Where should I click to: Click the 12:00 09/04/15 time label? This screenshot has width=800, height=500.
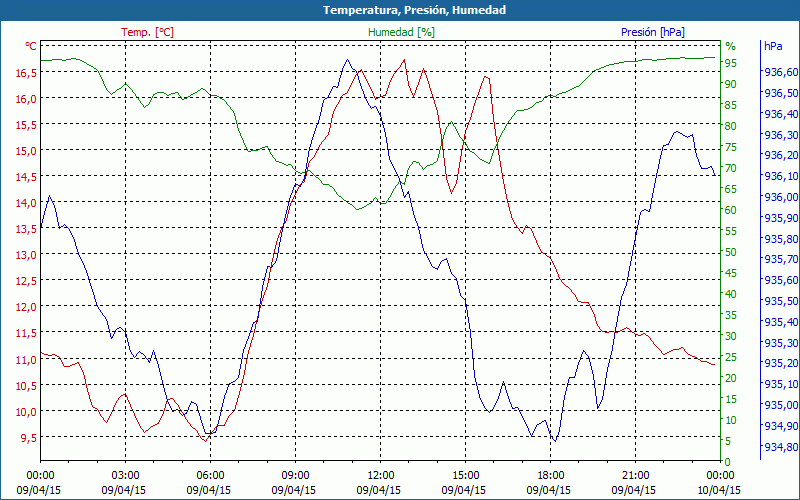click(x=379, y=483)
